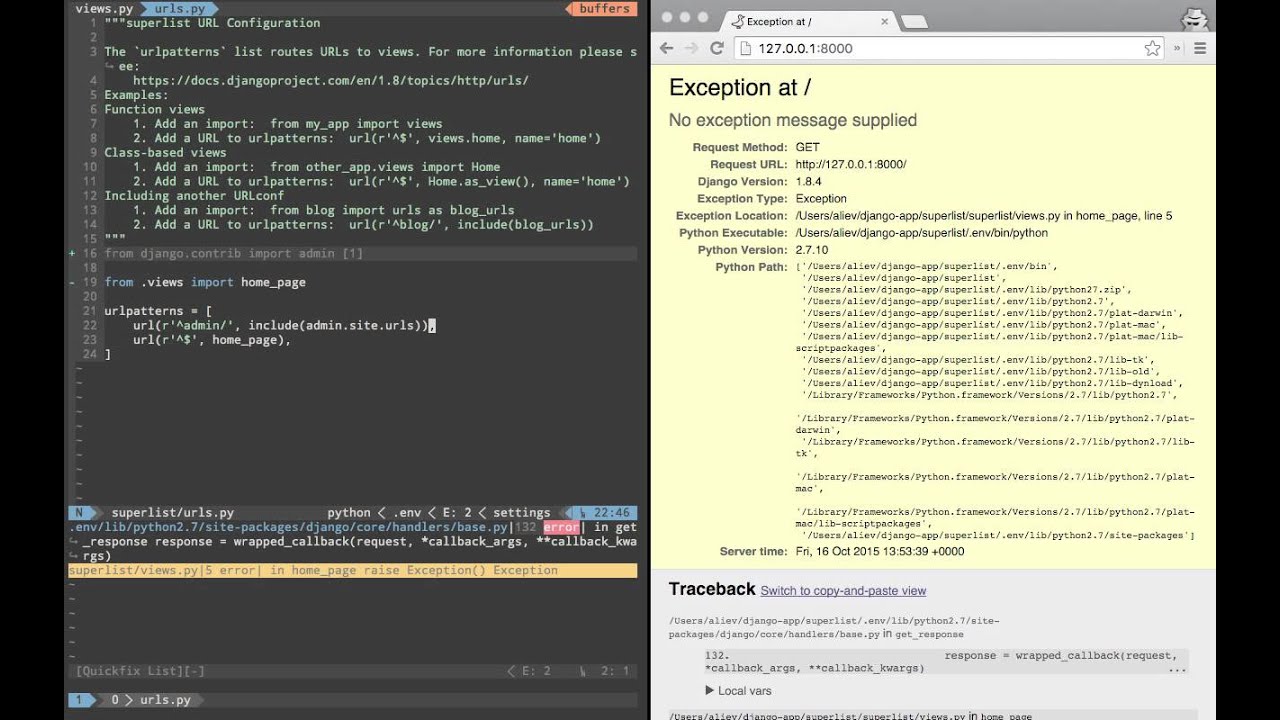1280x720 pixels.
Task: Click the Request Method value GET
Action: (807, 147)
